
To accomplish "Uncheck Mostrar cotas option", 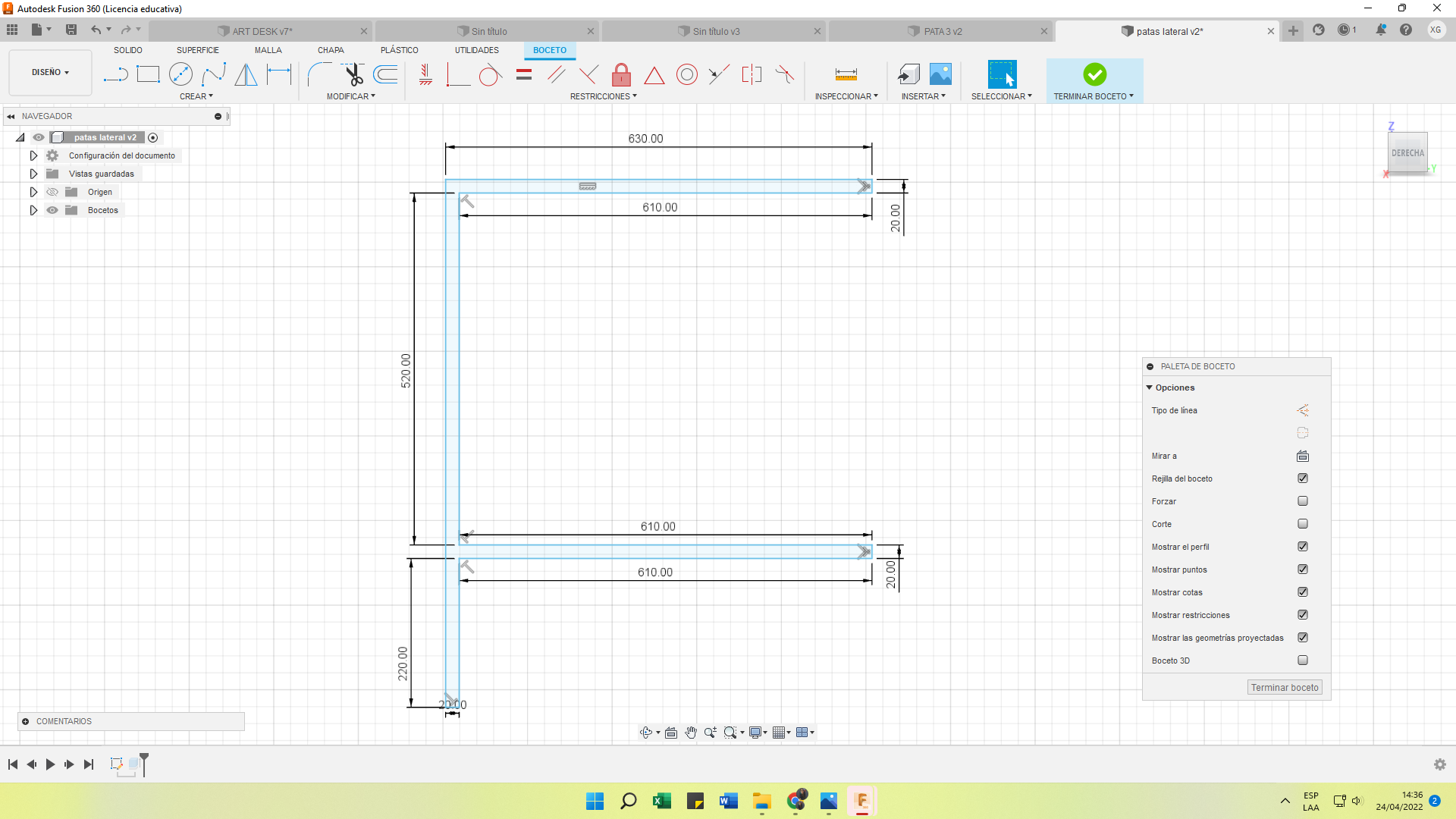I will point(1303,592).
